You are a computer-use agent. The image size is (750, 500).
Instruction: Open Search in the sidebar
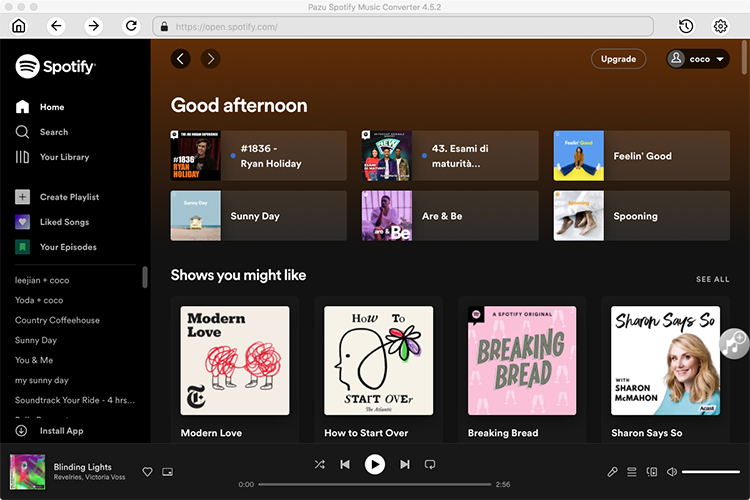(x=53, y=132)
